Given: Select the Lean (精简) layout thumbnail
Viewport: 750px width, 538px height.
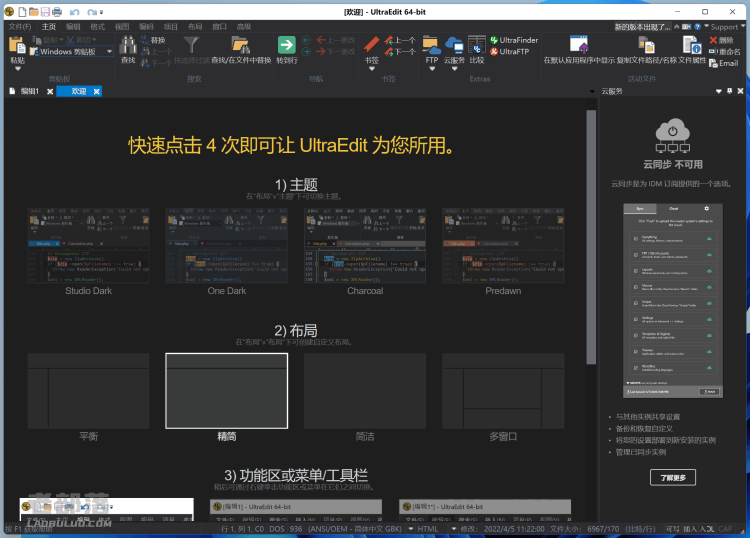Looking at the screenshot, I should coord(227,391).
